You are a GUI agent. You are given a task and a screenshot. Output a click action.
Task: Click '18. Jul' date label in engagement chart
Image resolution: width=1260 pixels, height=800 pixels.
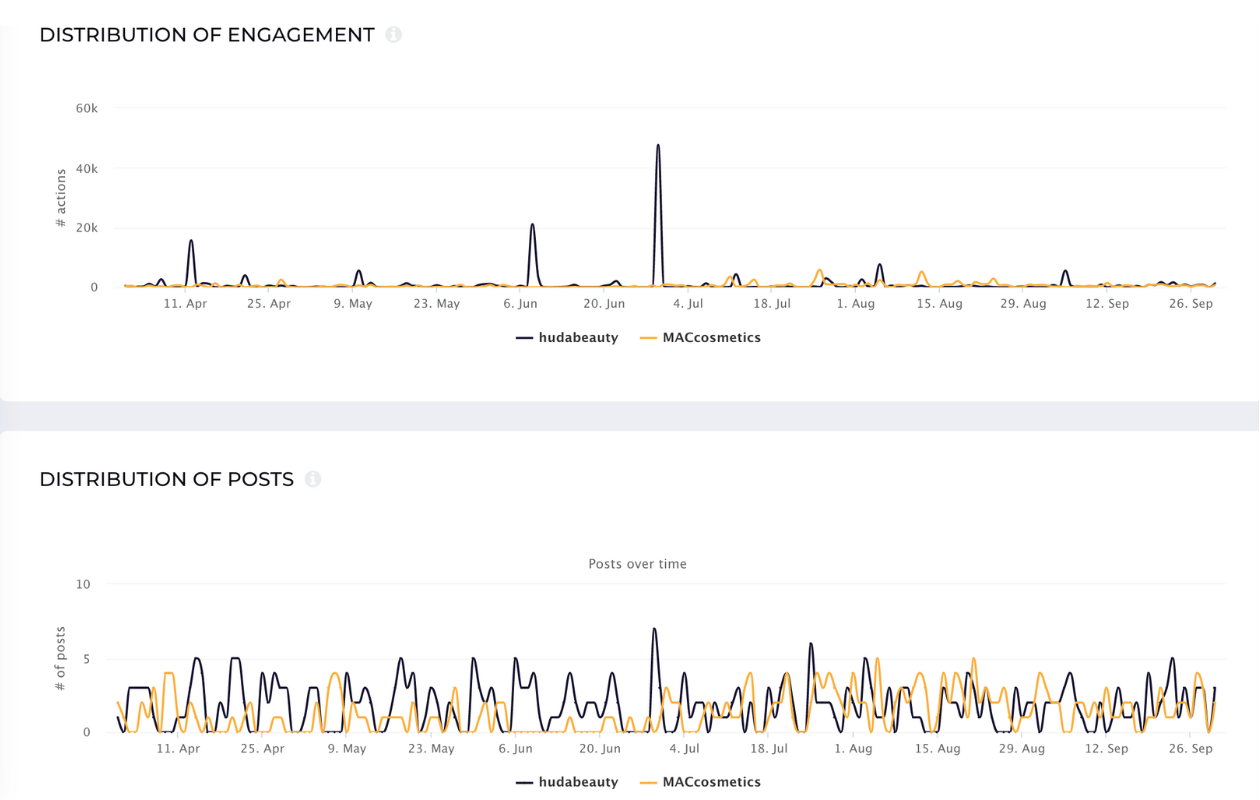click(x=772, y=304)
